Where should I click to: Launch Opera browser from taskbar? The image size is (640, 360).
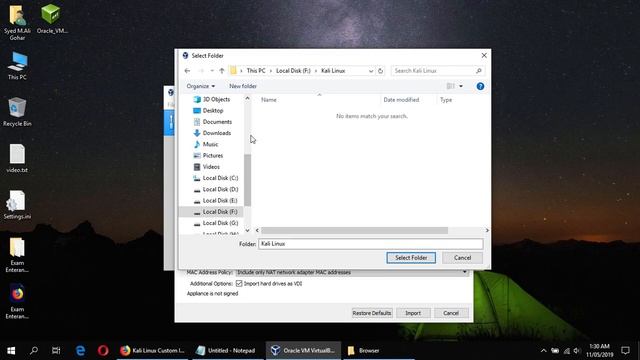point(103,351)
